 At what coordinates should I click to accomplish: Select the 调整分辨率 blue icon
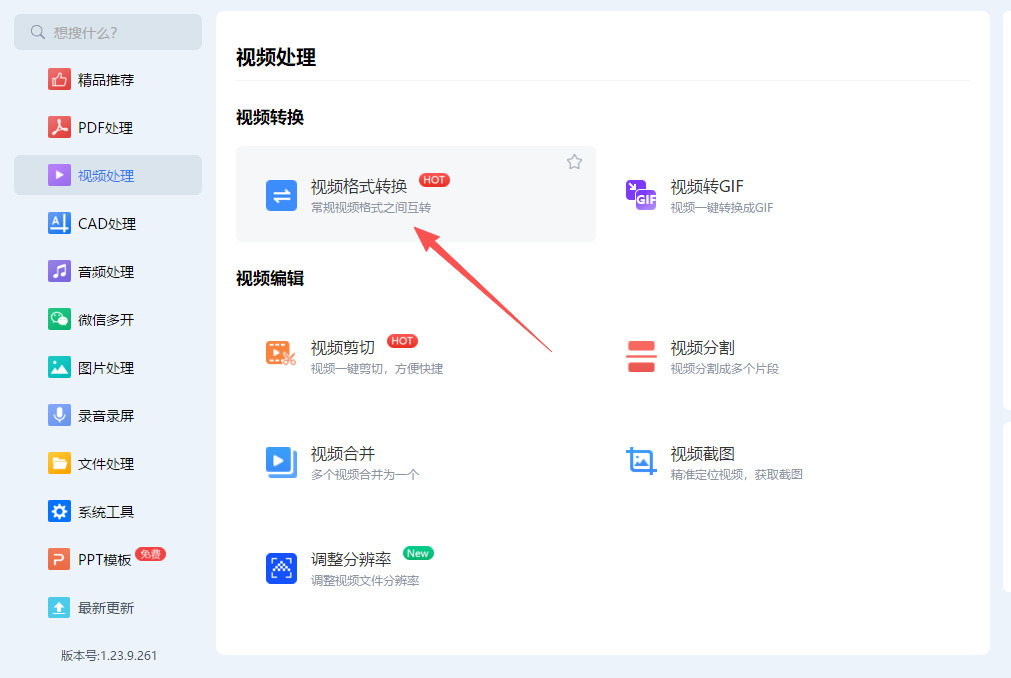tap(281, 568)
